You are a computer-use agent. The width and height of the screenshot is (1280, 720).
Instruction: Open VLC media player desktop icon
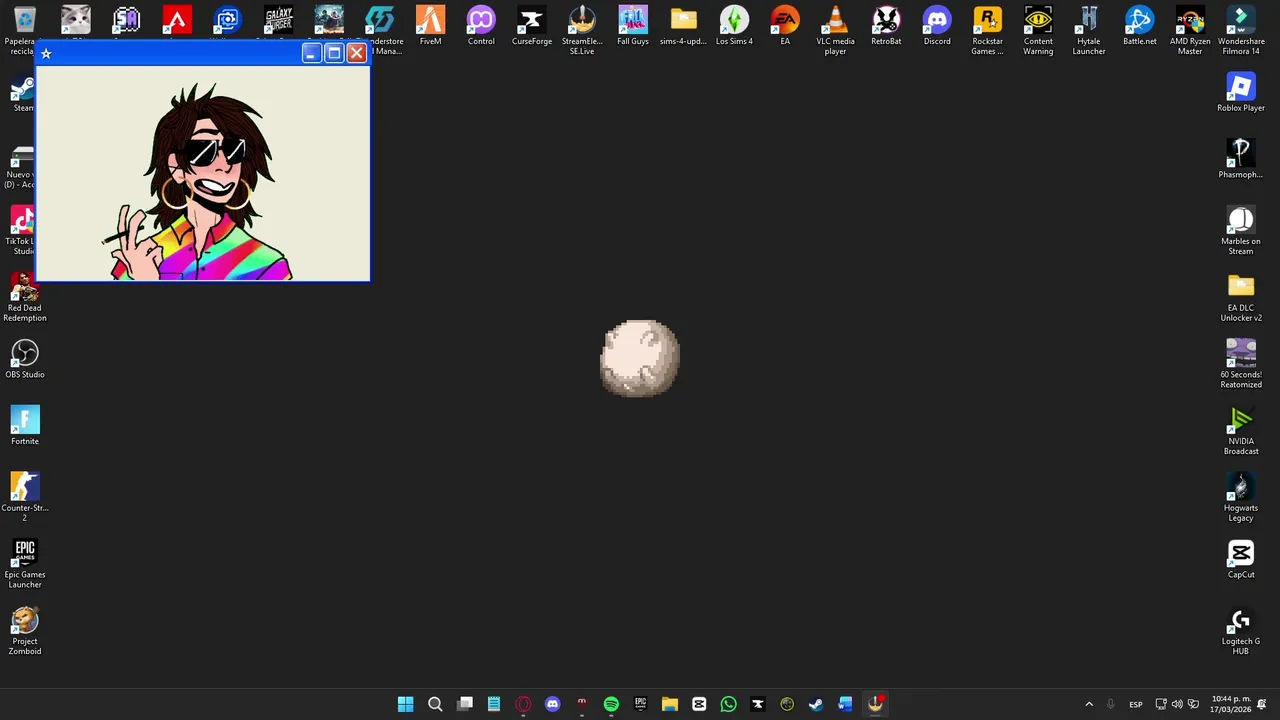[x=835, y=30]
